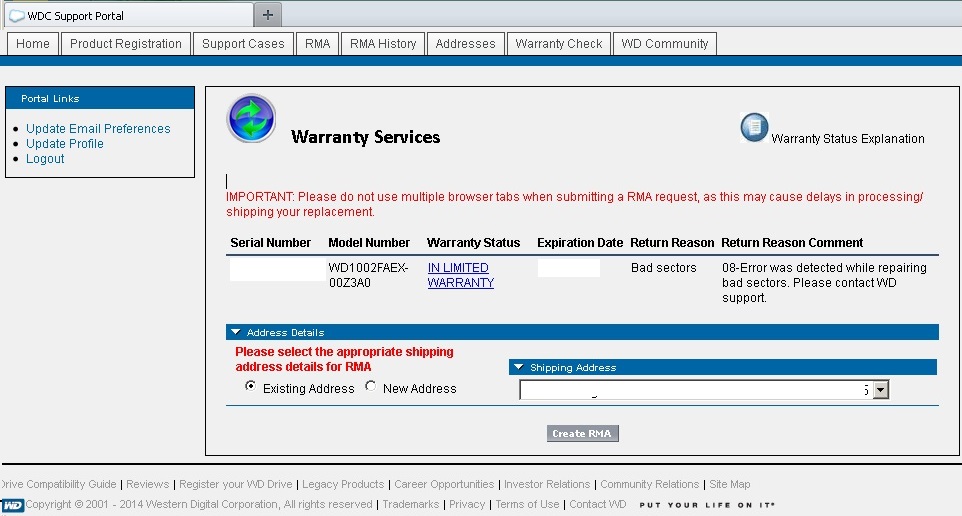
Task: Click the Expiration Date column header
Action: pyautogui.click(x=580, y=242)
